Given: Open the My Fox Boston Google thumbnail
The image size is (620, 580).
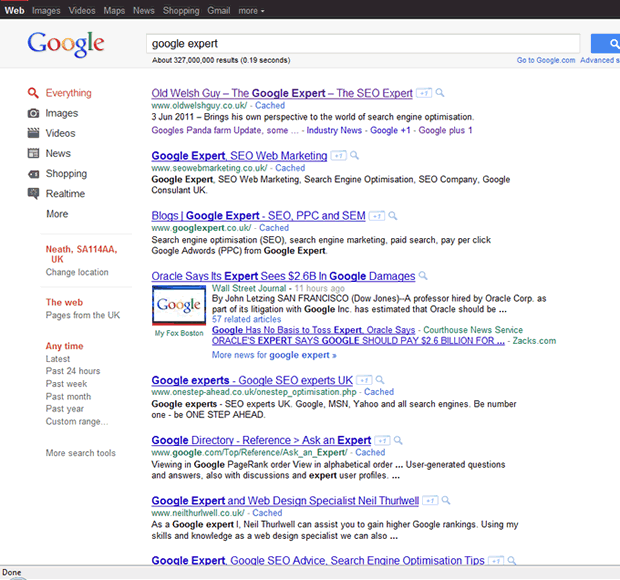Looking at the screenshot, I should click(179, 305).
